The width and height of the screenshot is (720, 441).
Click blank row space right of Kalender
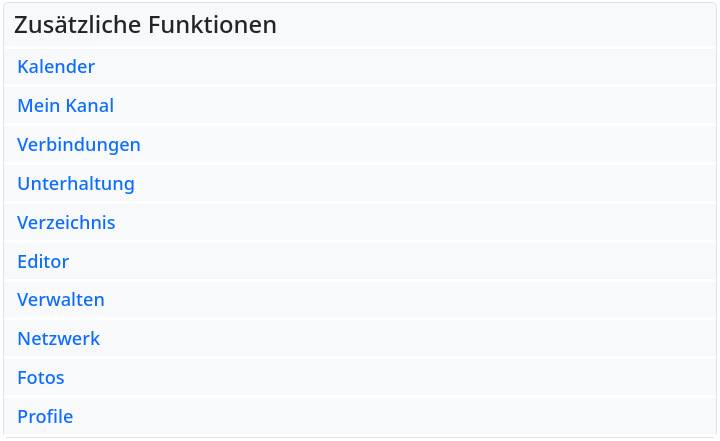pyautogui.click(x=400, y=67)
